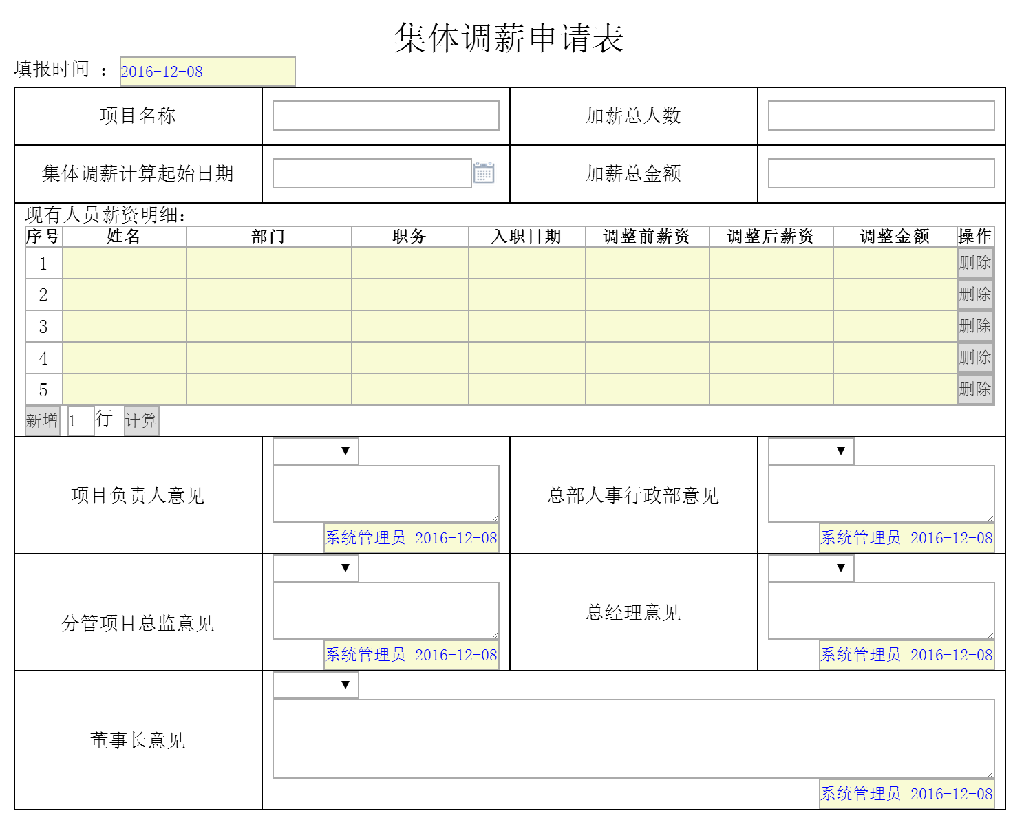The height and width of the screenshot is (833, 1024).
Task: Delete row 5 with its 删除 button
Action: coord(975,389)
